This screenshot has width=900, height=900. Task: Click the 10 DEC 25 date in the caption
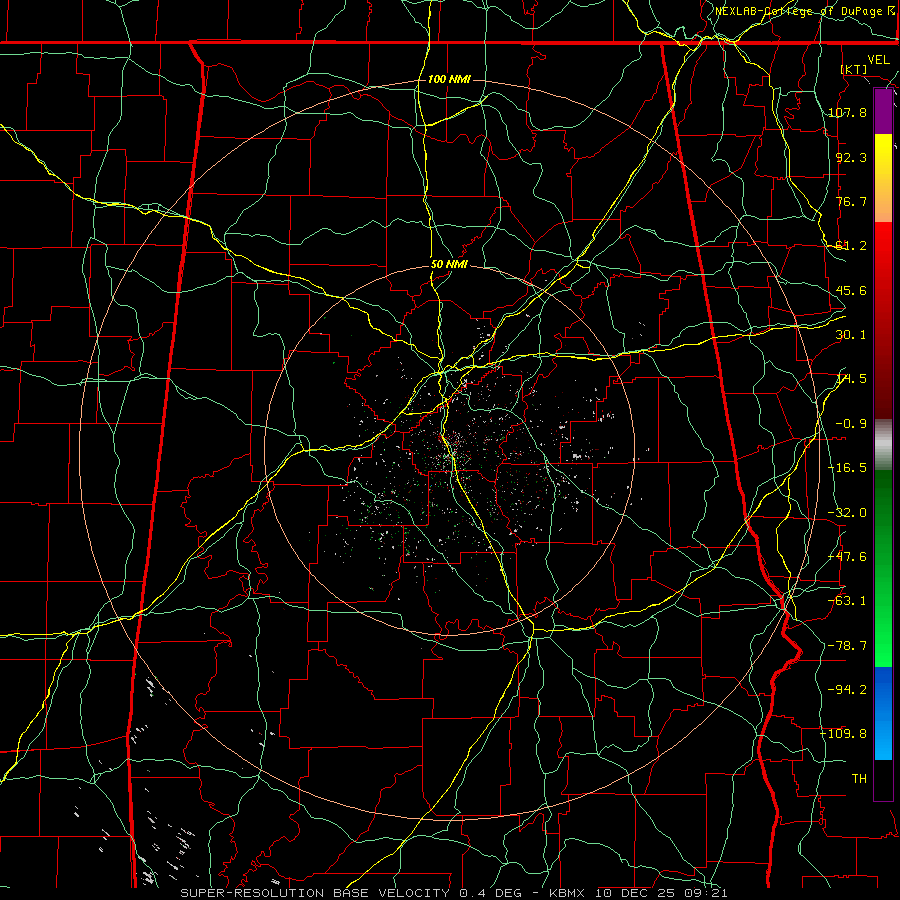(638, 893)
